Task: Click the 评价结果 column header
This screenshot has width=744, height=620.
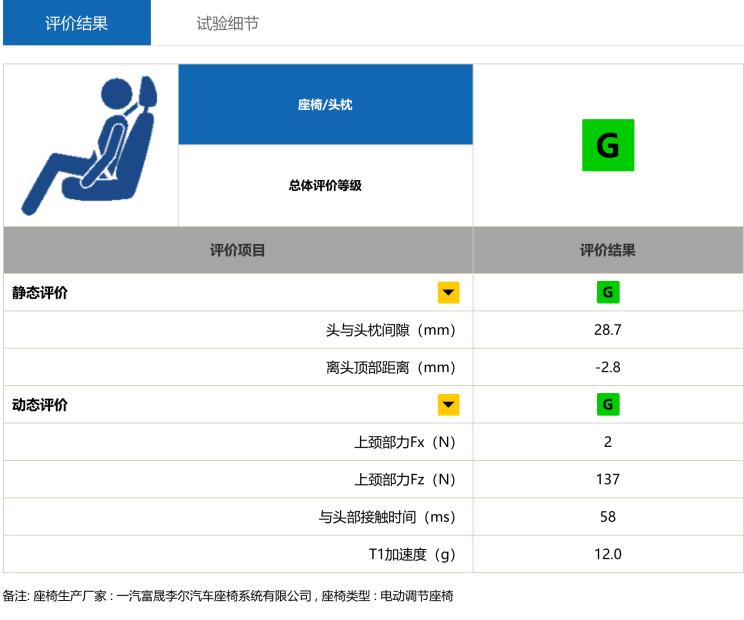Action: click(x=608, y=250)
